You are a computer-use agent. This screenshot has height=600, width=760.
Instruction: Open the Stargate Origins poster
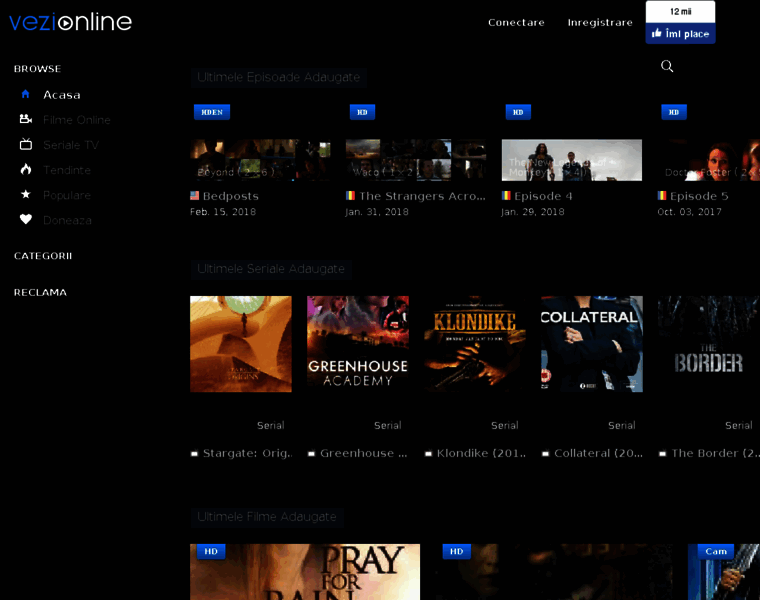click(241, 344)
